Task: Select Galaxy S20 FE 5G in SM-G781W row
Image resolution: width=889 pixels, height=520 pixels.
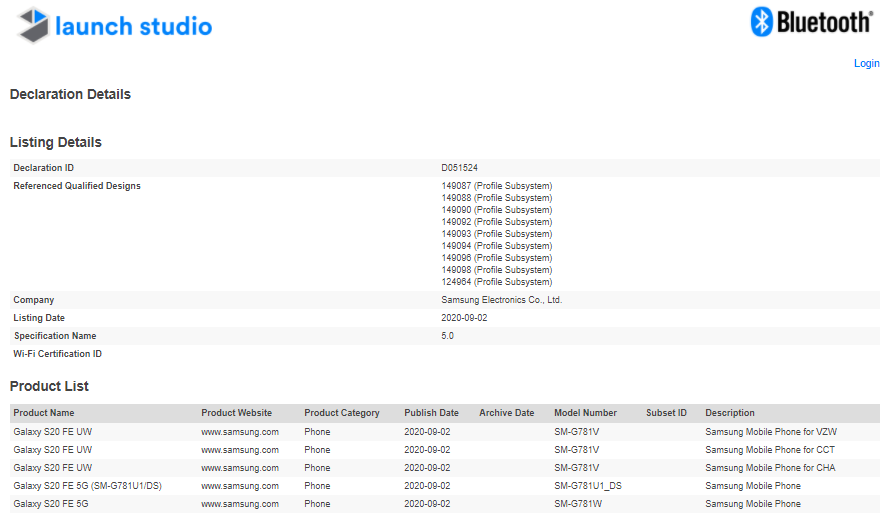Action: tap(51, 504)
